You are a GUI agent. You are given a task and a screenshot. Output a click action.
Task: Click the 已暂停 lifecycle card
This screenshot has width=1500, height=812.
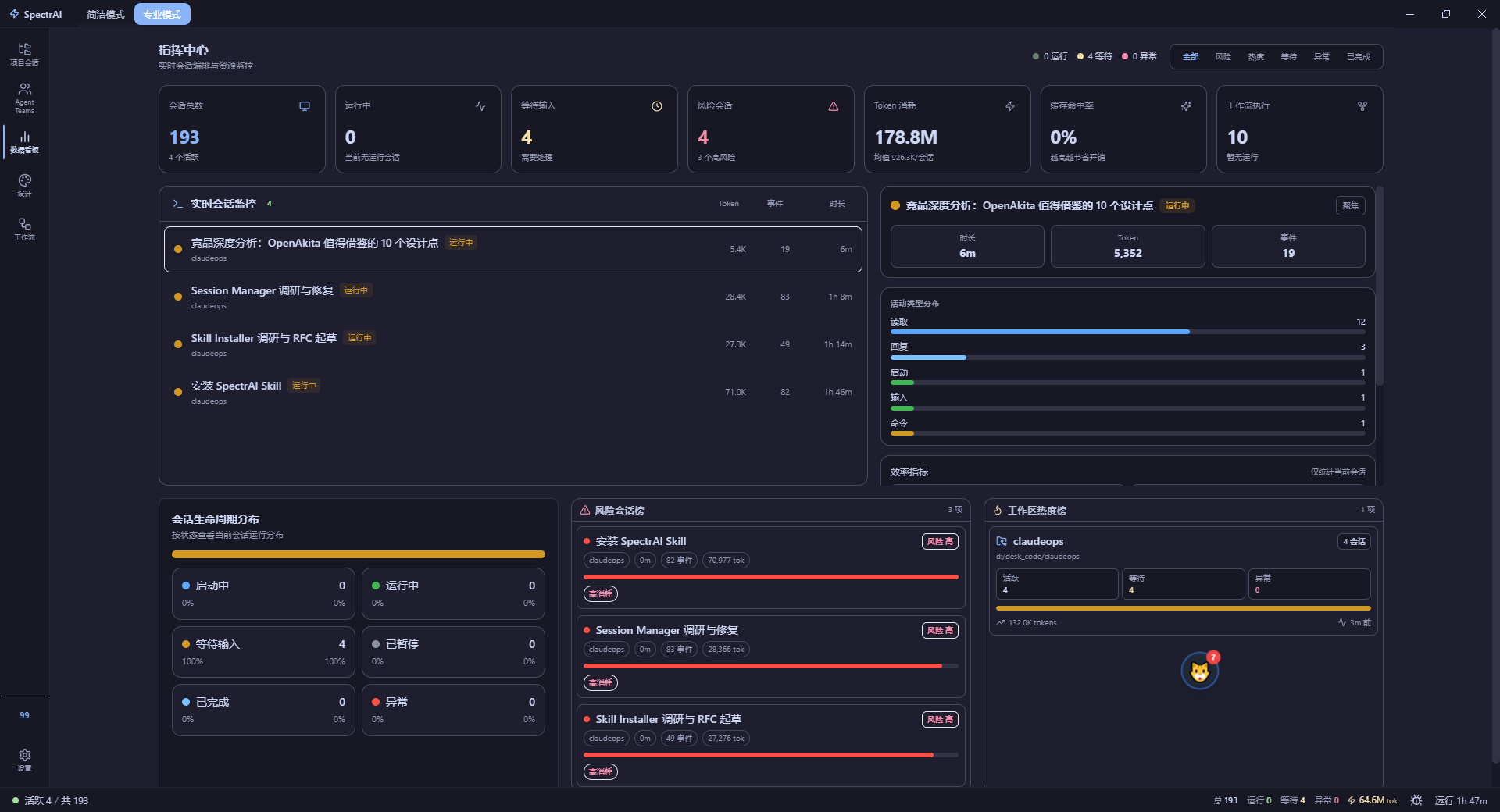pos(453,652)
